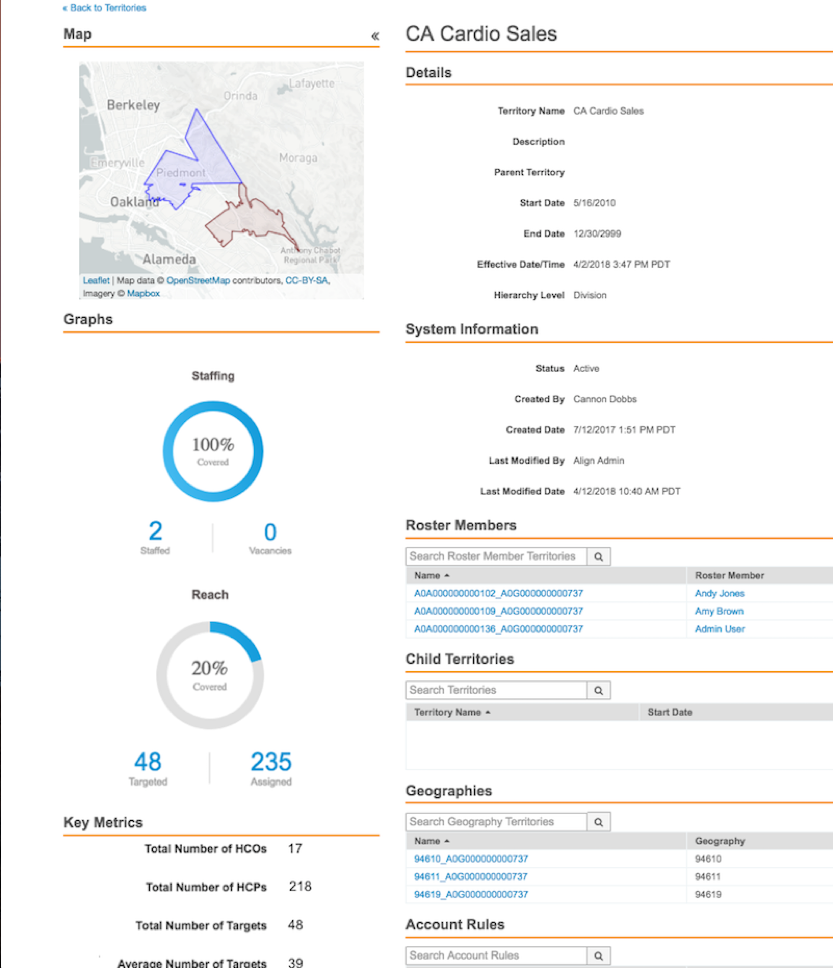Click the Child Territories search magnifier icon
833x968 pixels.
click(x=598, y=690)
